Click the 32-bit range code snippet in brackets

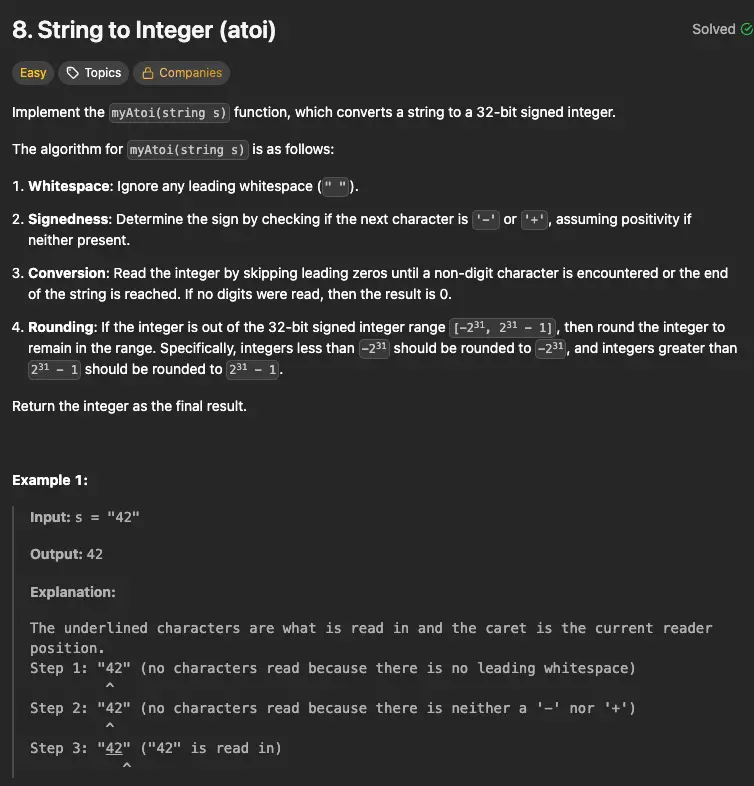click(x=504, y=328)
